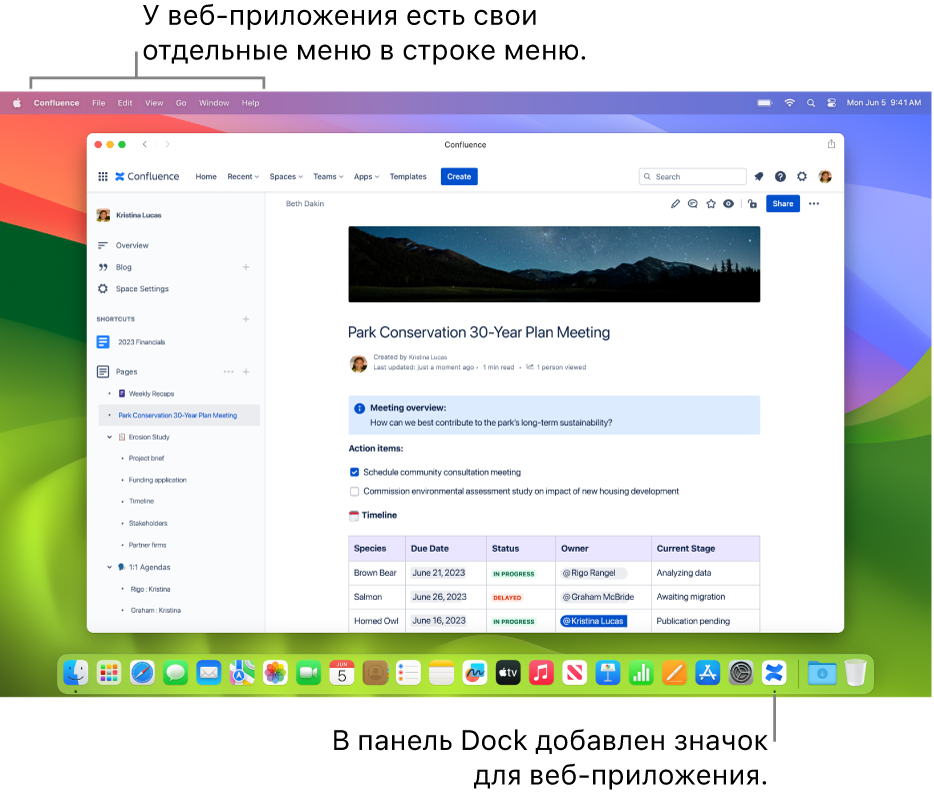934x801 pixels.
Task: Check Commission environmental assessment study item
Action: pos(354,491)
